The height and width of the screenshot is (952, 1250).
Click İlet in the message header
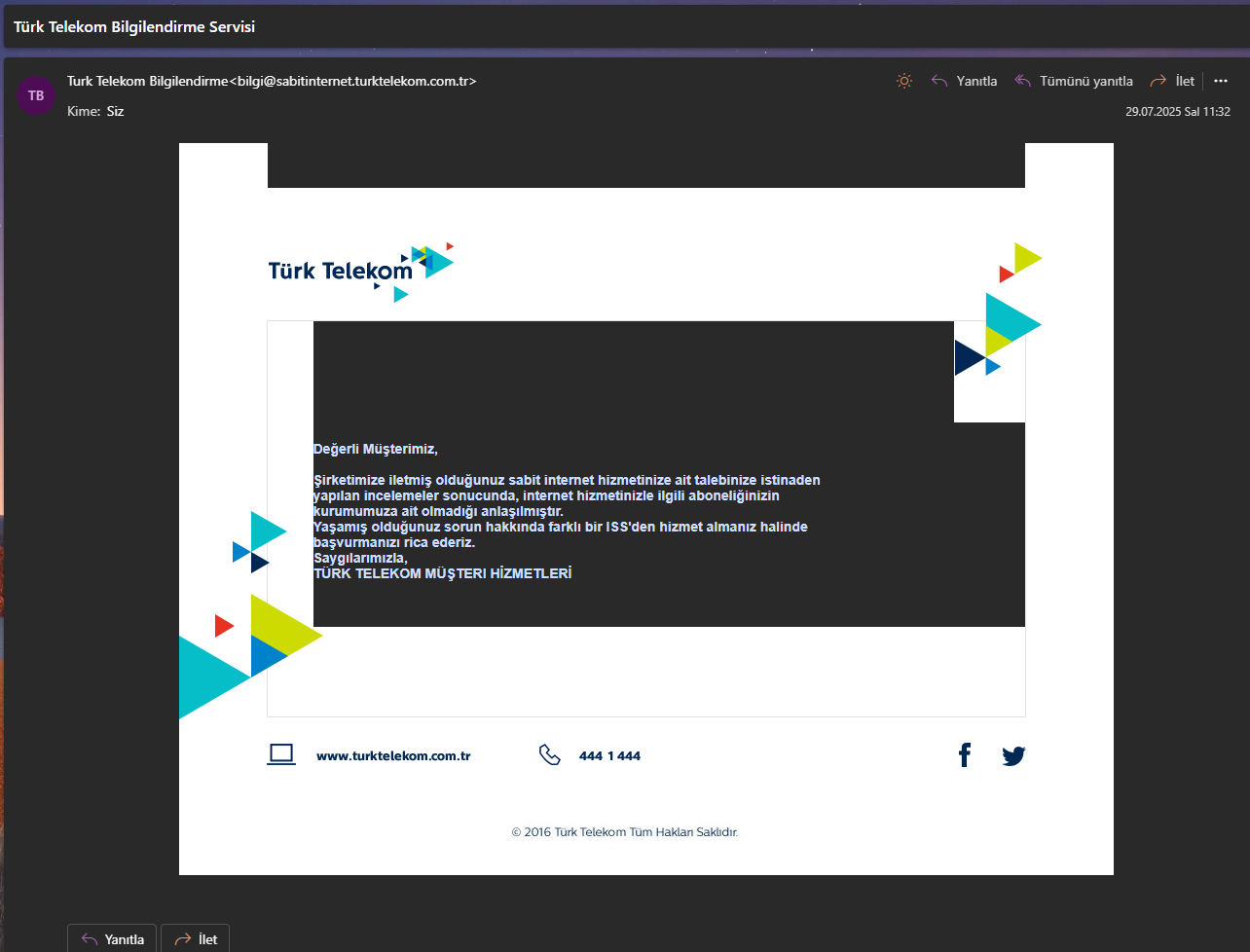coord(1172,81)
